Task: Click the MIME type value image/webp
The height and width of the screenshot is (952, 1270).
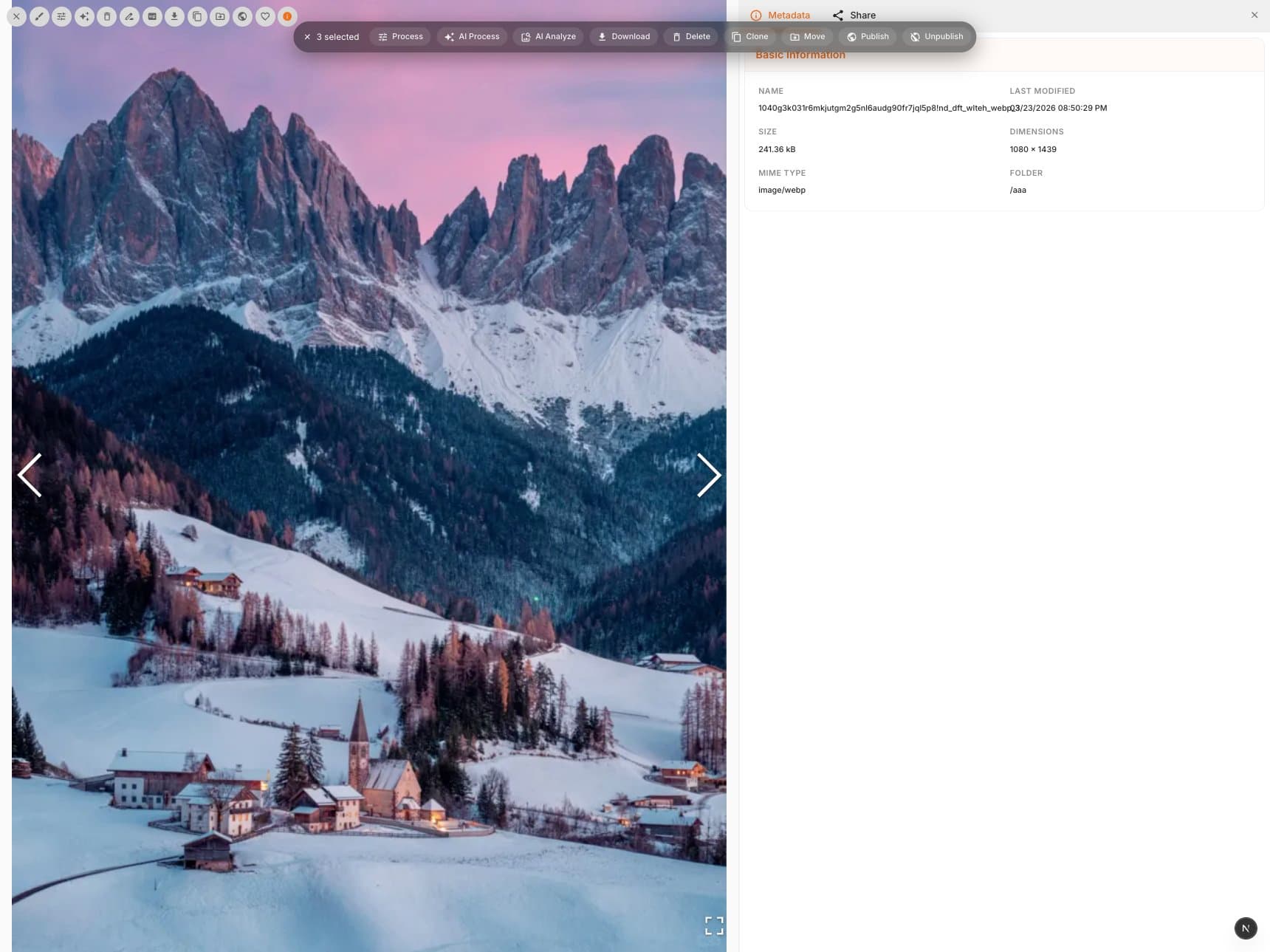Action: click(x=782, y=190)
